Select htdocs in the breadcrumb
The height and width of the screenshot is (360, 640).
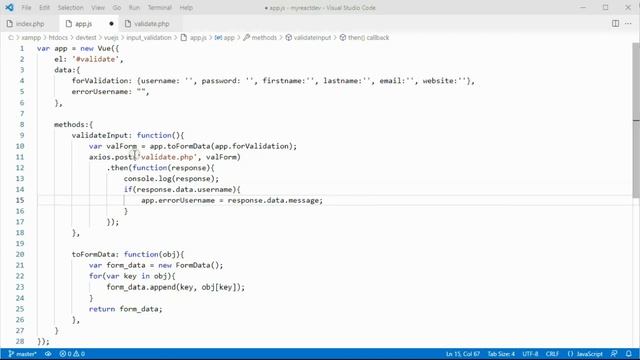pos(58,38)
